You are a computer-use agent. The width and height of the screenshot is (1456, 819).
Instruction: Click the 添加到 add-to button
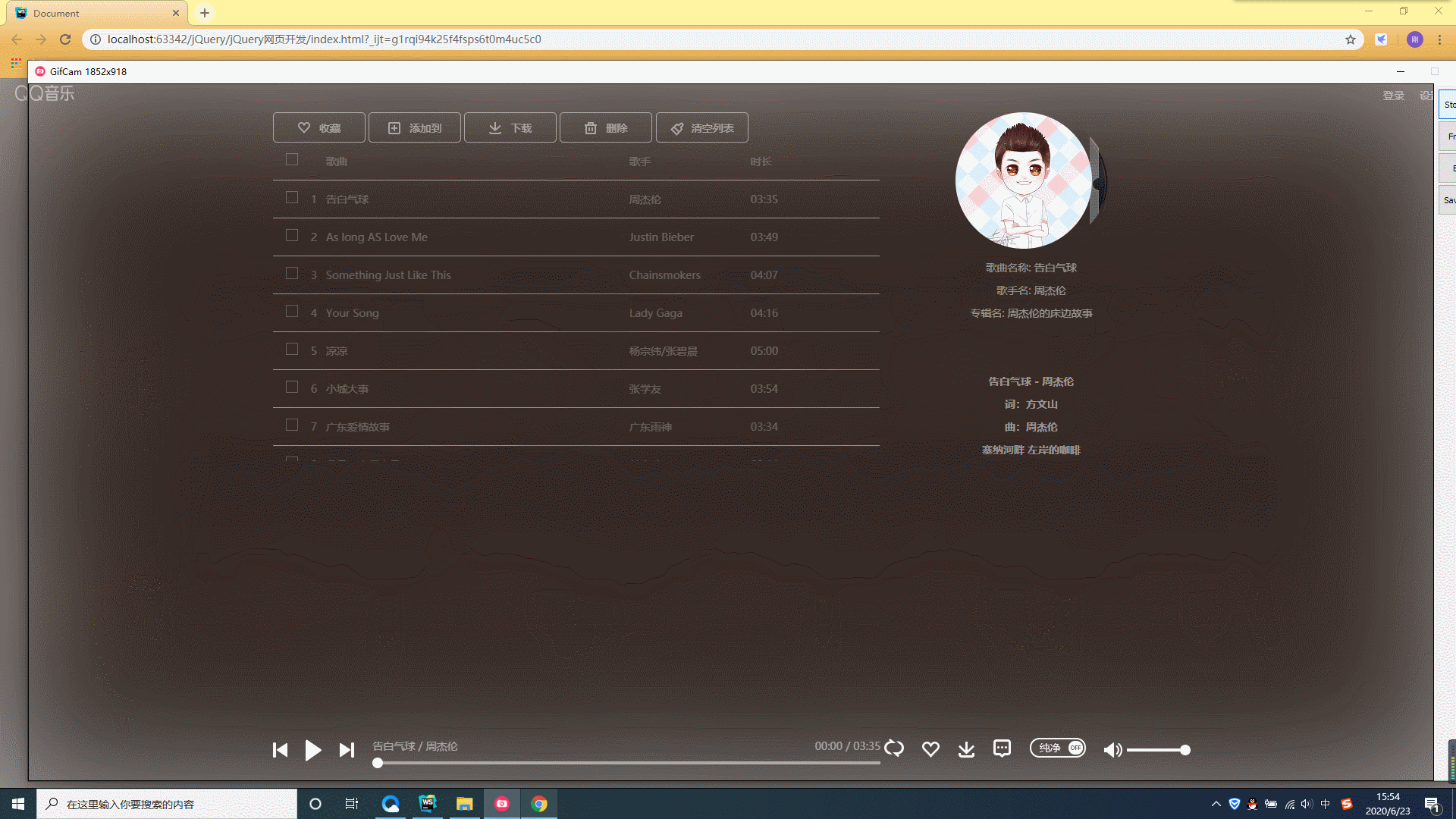[x=415, y=128]
